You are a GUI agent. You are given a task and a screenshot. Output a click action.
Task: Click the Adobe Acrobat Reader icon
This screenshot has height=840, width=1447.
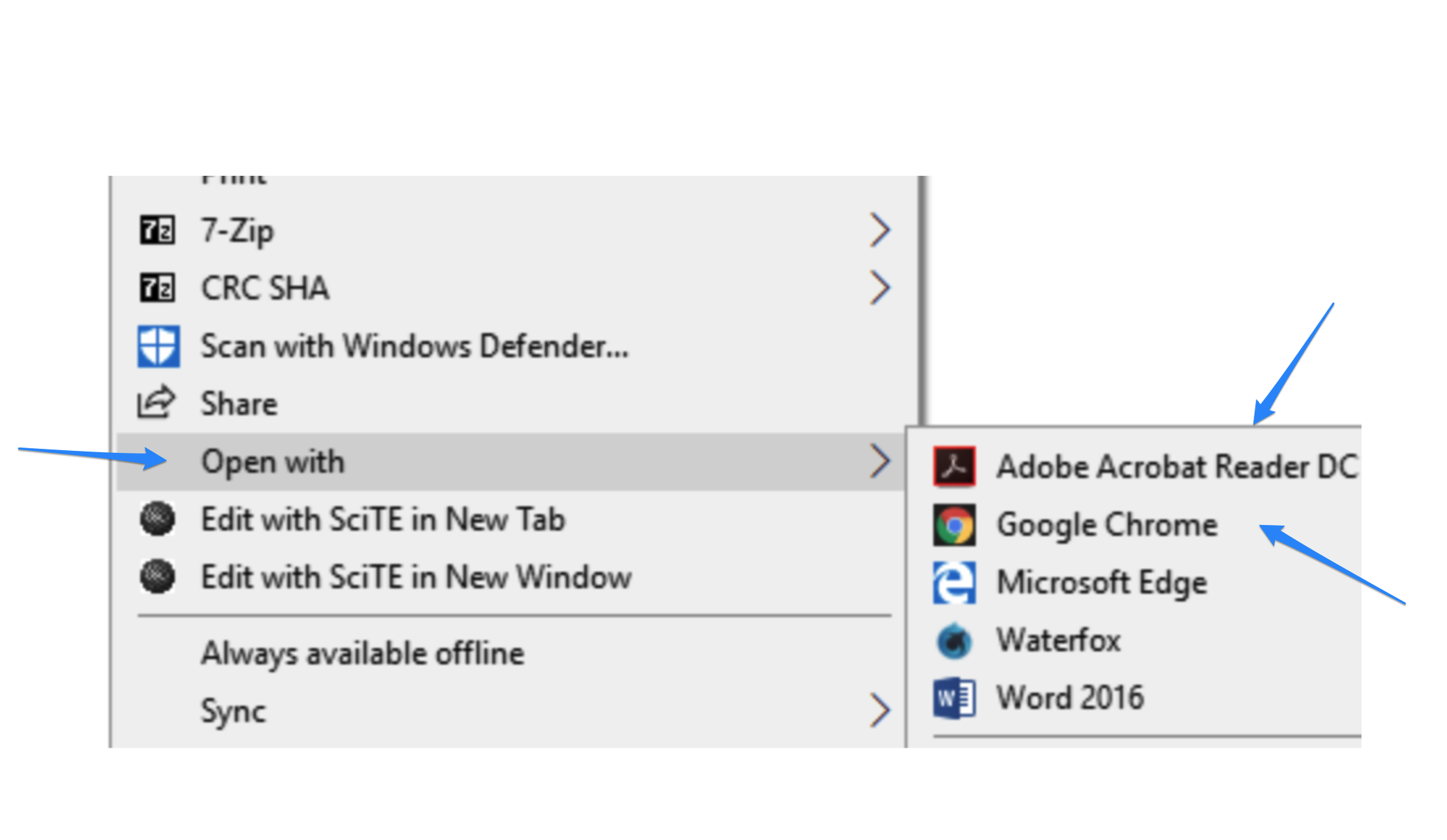954,465
